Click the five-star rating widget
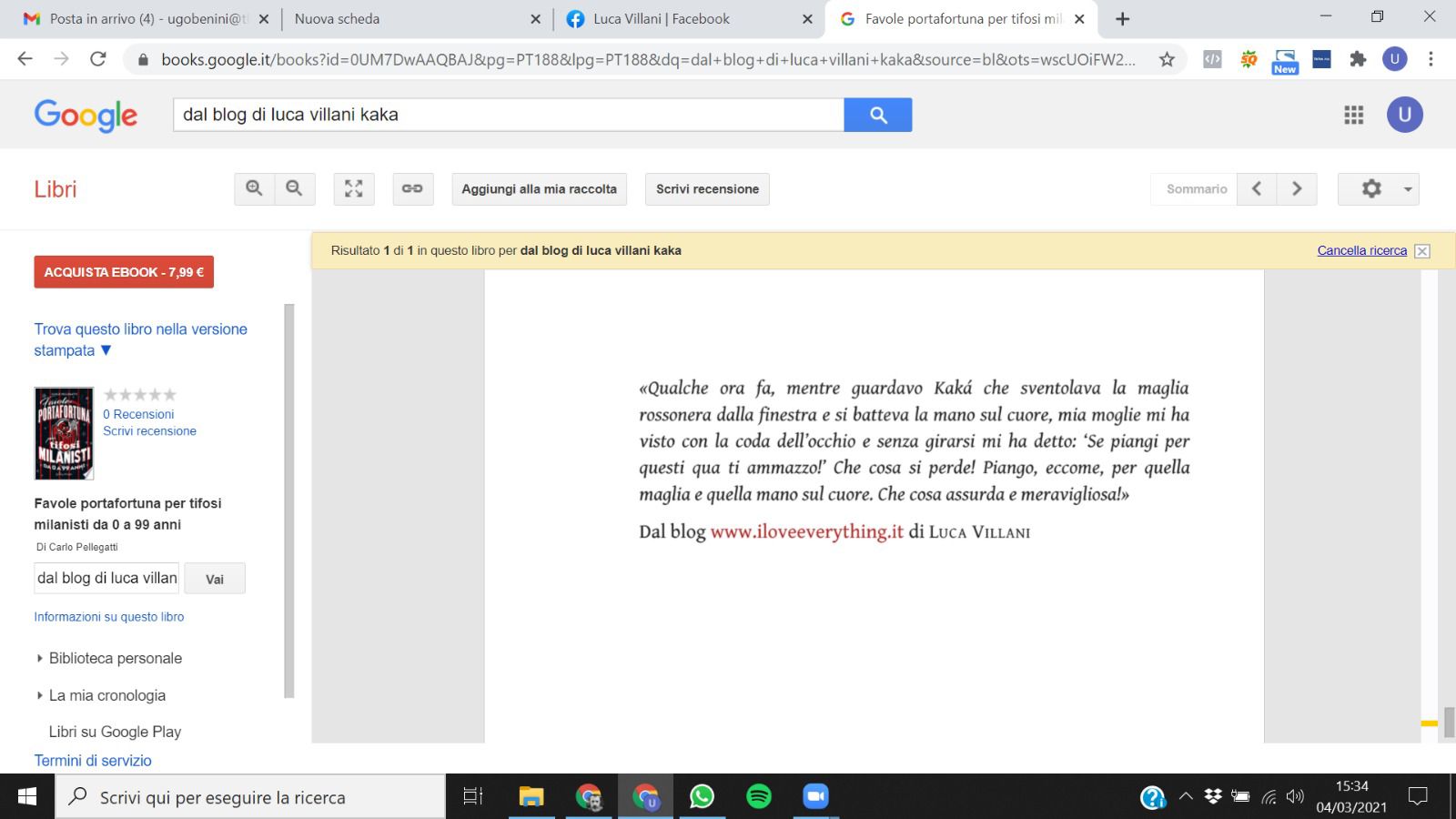 (139, 395)
